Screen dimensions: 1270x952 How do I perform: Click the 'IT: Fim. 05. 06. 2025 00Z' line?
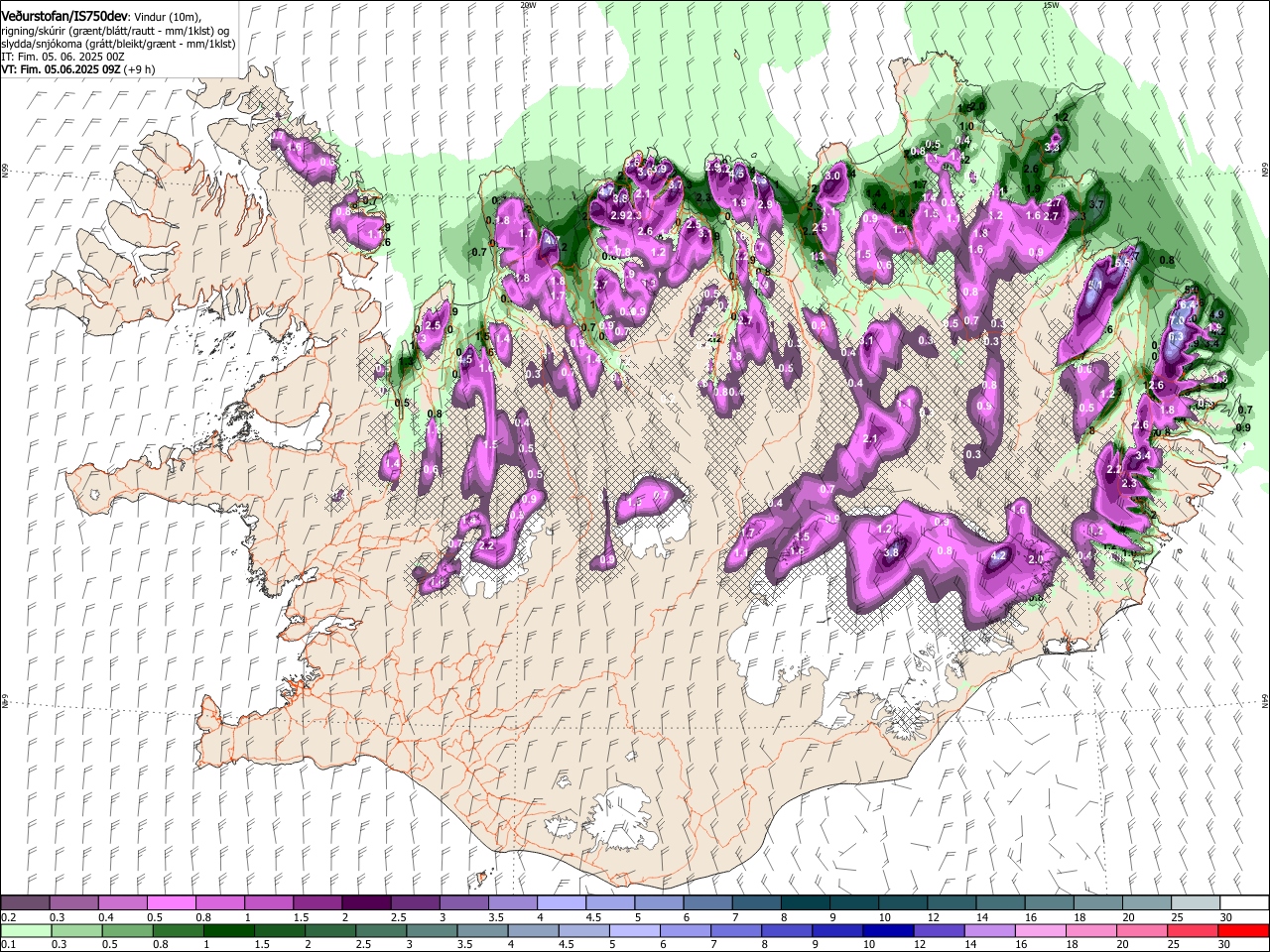63,57
